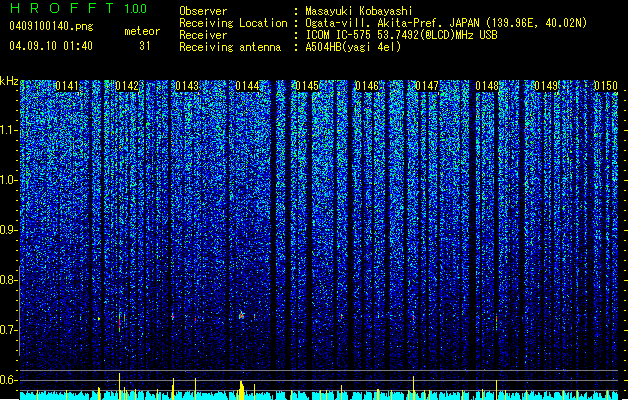Viewport: 629px width, 400px height.
Task: Select the ICOM IC-575 53.7492 MHz USB text
Action: point(401,35)
